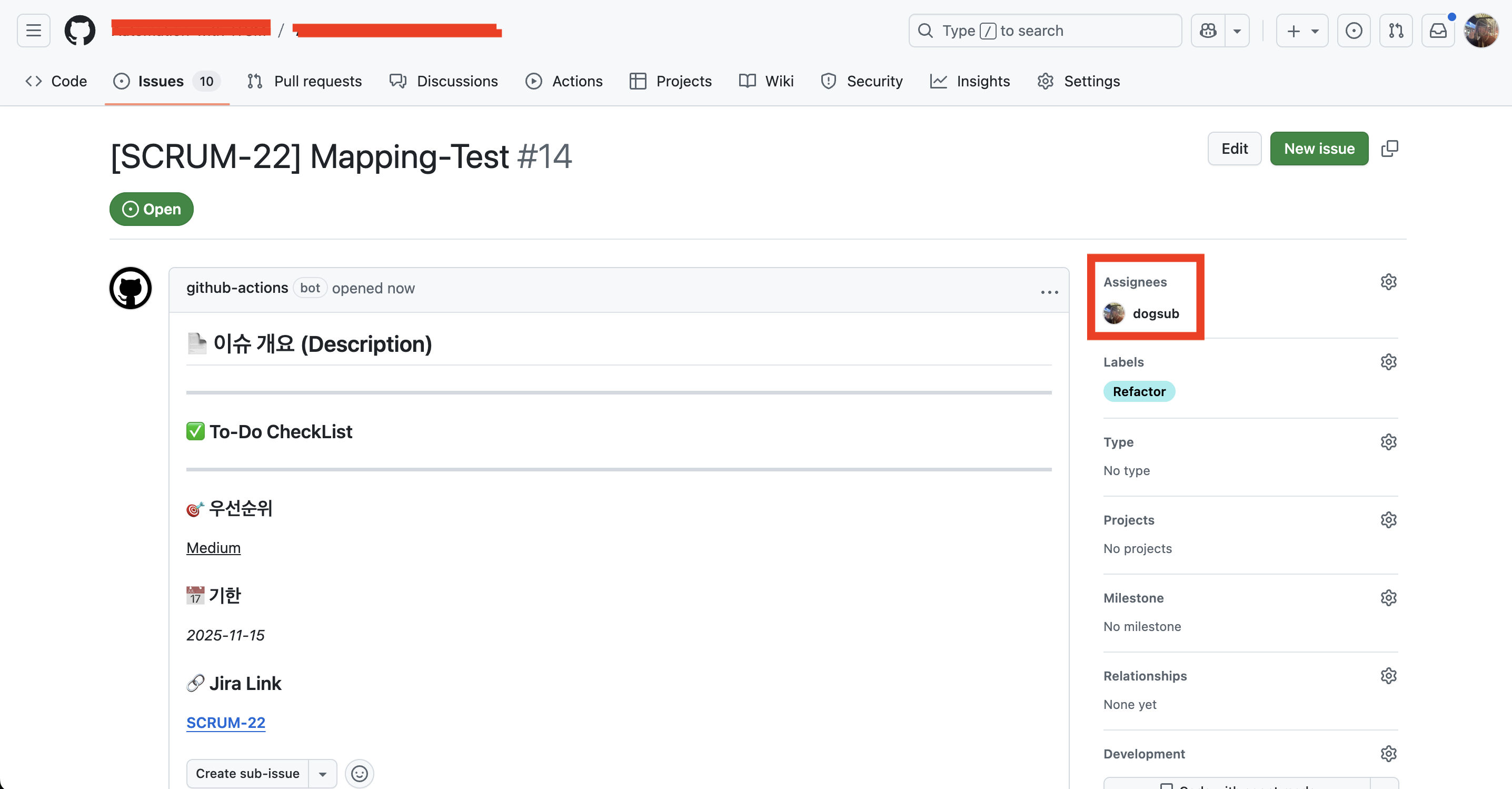Image resolution: width=1512 pixels, height=789 pixels.
Task: Open Copilot chat icon
Action: pos(1208,31)
